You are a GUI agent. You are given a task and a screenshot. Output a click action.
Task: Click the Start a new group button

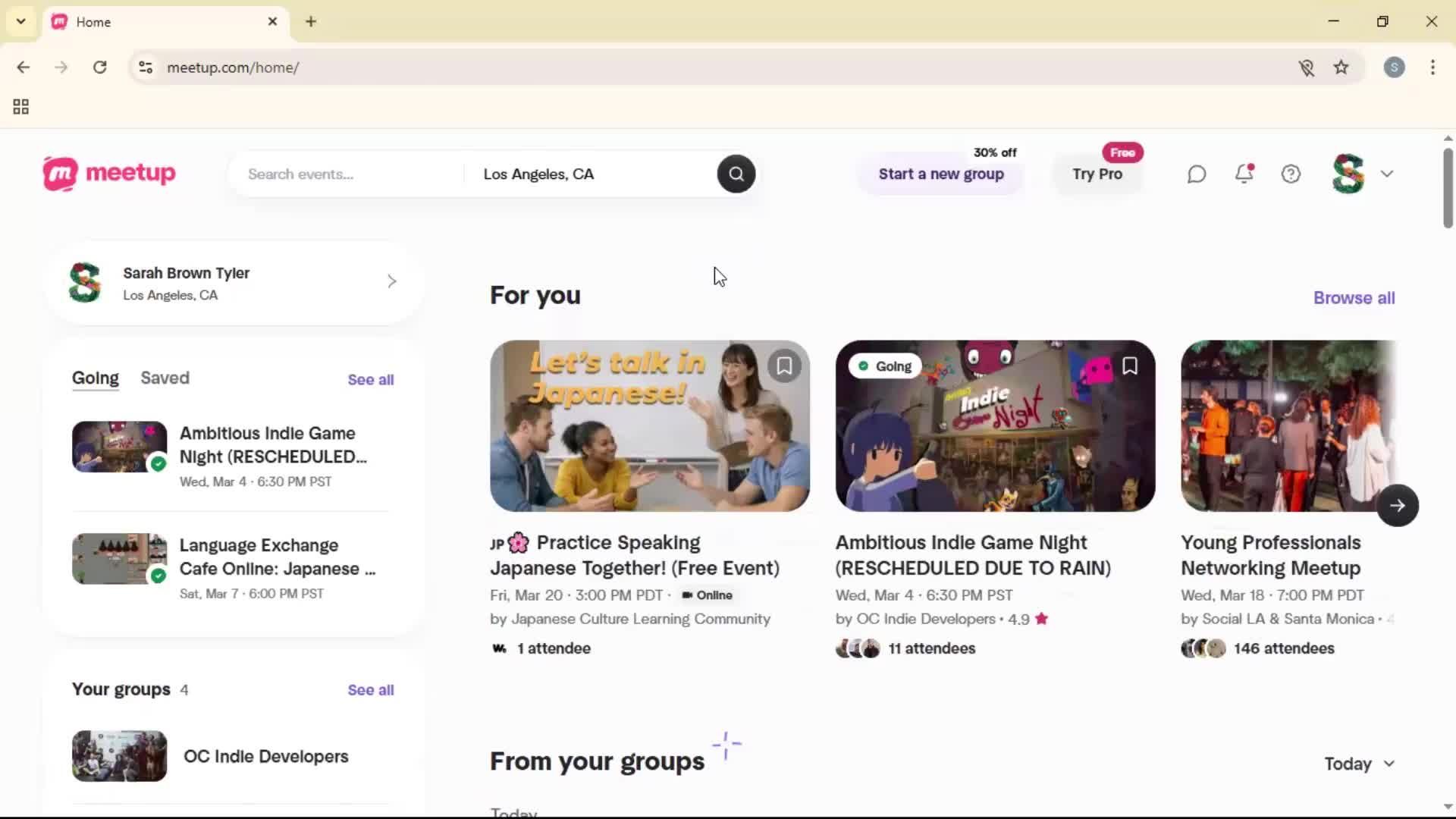[x=940, y=174]
